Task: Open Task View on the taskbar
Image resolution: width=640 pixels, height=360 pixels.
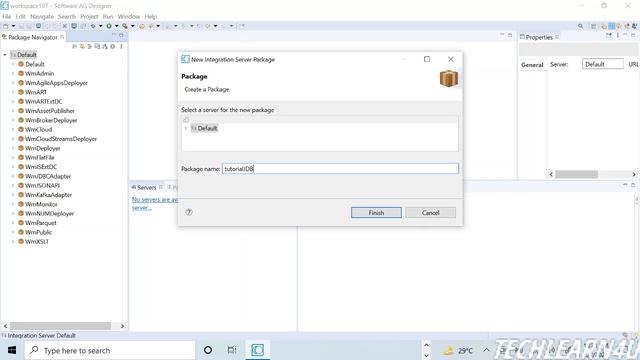Action: pos(232,350)
